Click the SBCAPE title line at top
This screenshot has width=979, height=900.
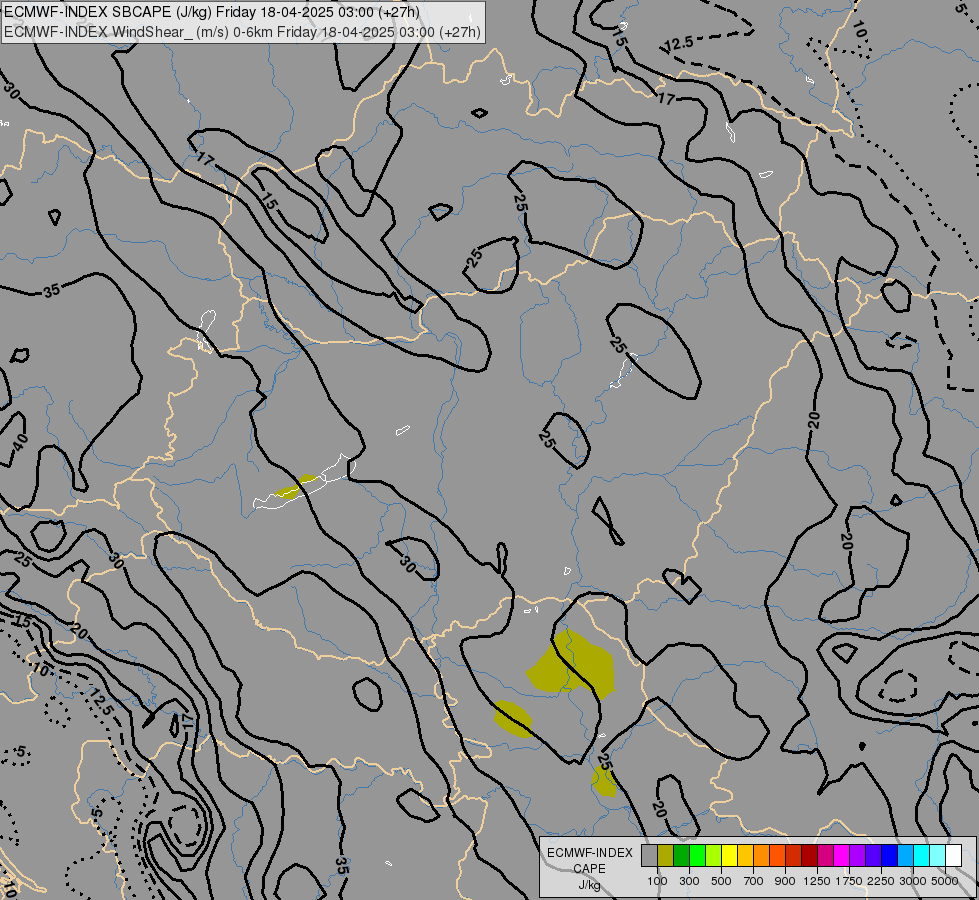click(212, 12)
